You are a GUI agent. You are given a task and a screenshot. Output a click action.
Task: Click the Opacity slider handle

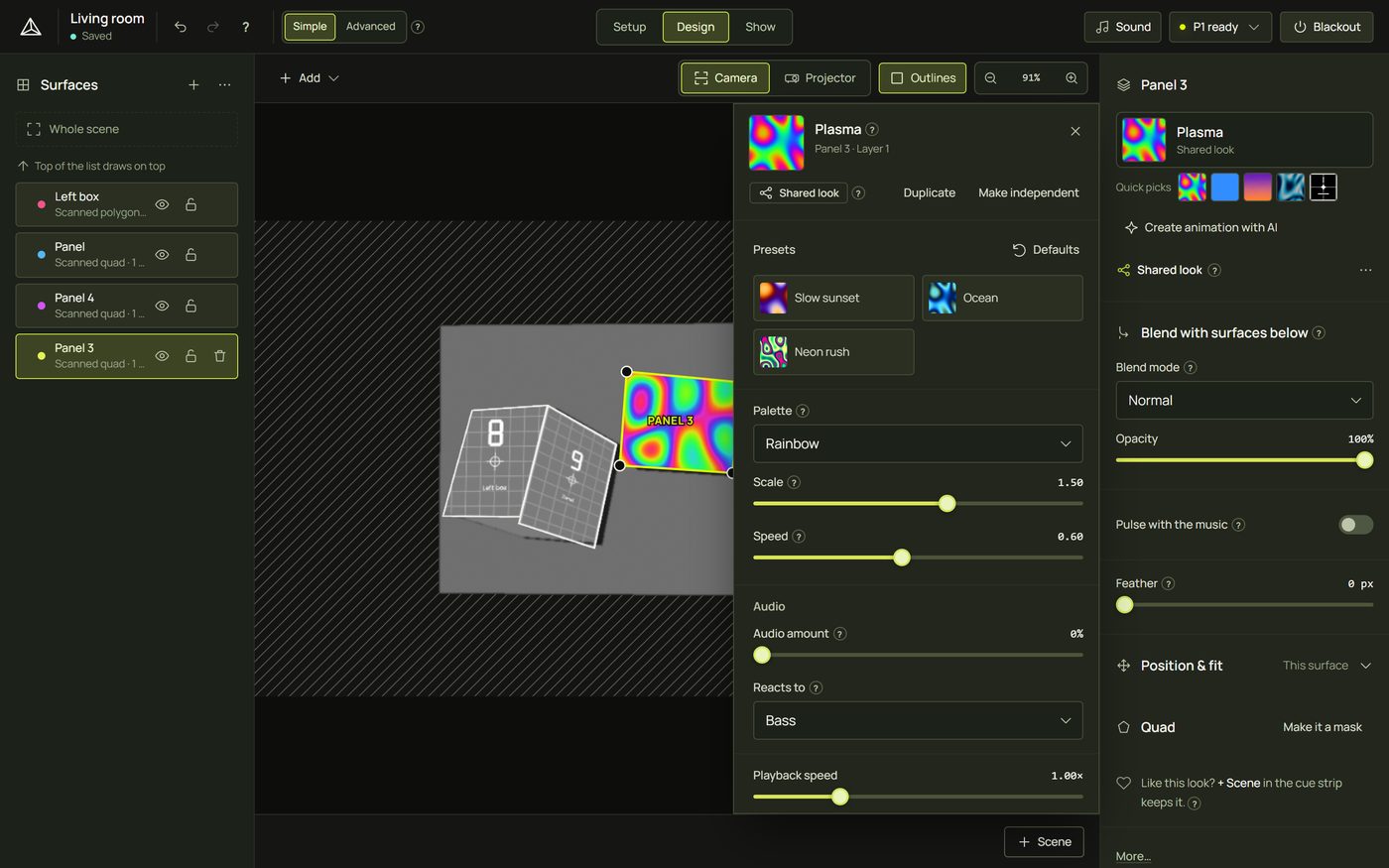pos(1364,460)
